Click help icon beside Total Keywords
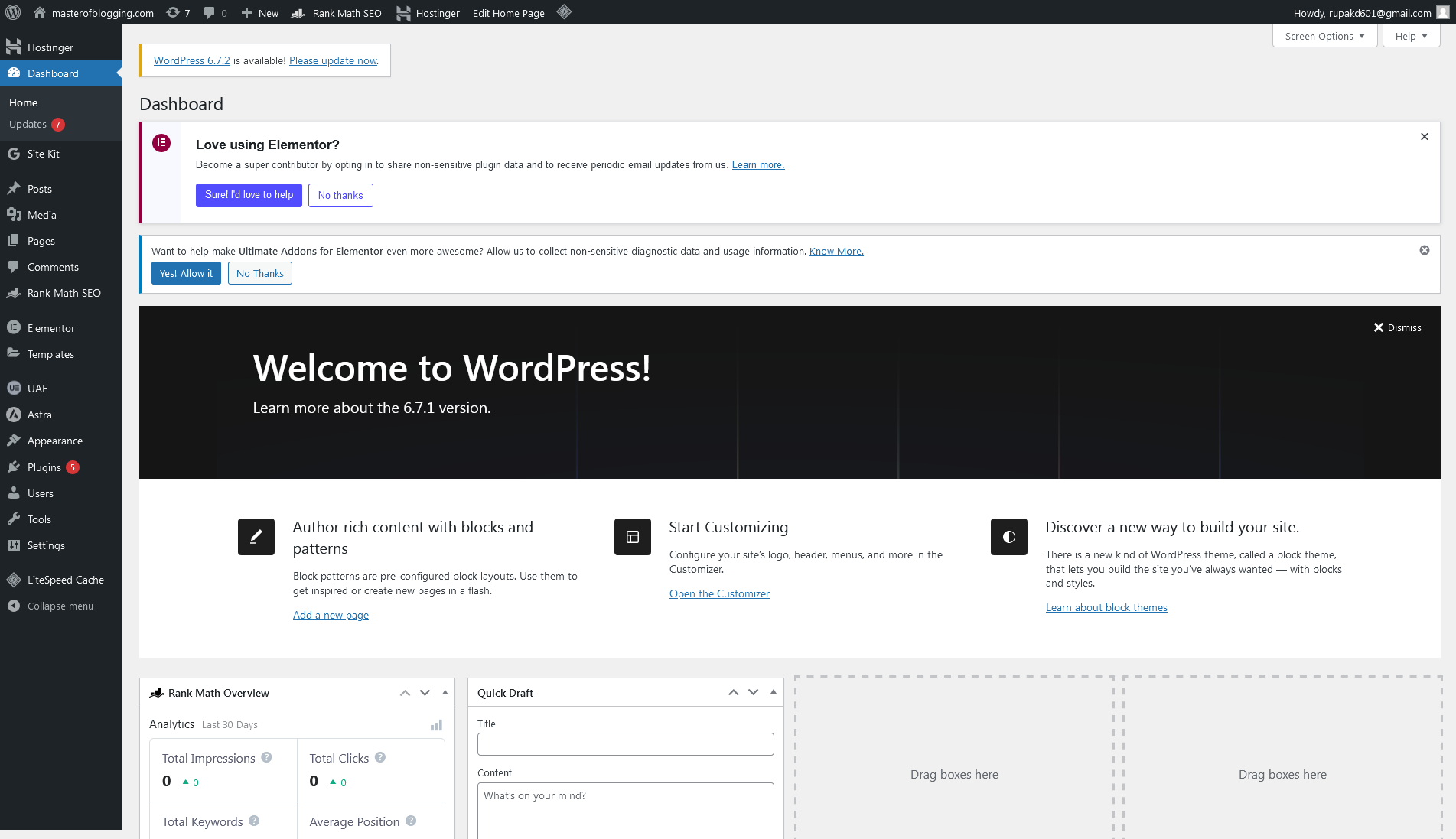Viewport: 1456px width, 839px height. 254,821
